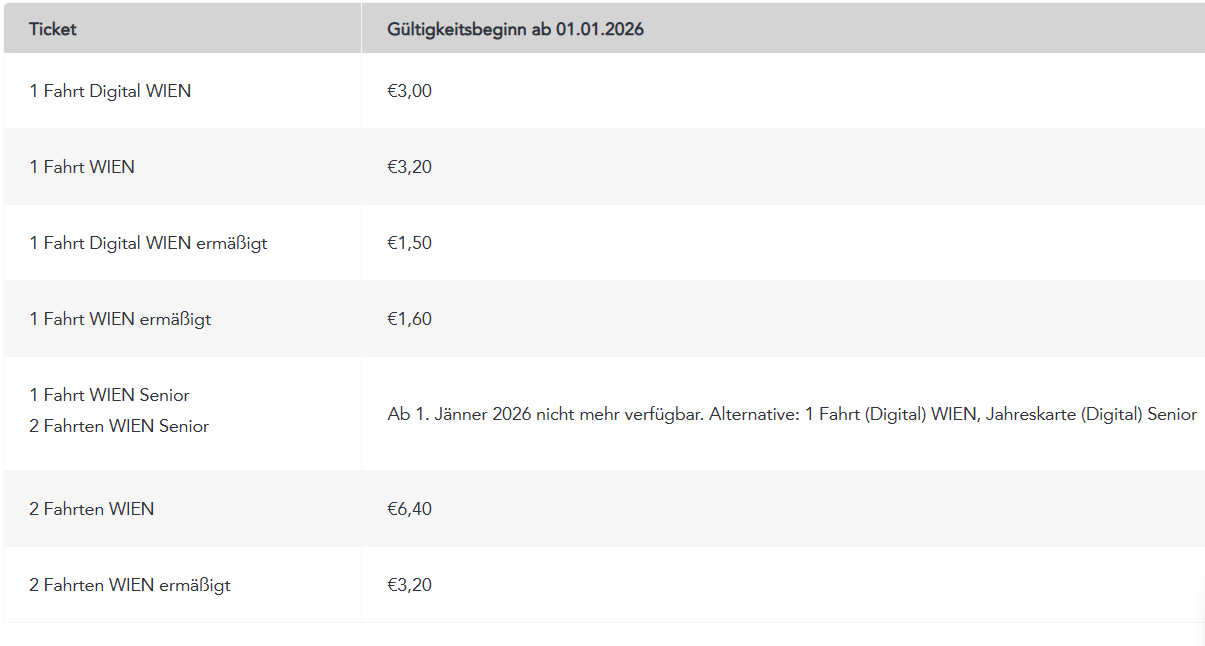Click the 1 Fahrt WIEN ermäßigt label
Image resolution: width=1205 pixels, height=646 pixels.
[120, 319]
